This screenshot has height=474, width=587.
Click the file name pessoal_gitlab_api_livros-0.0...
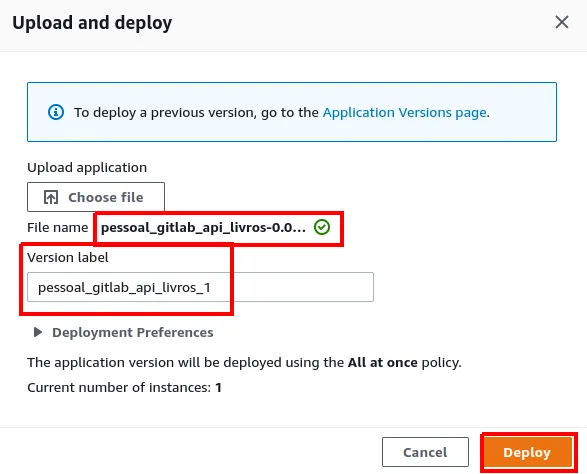tap(203, 227)
